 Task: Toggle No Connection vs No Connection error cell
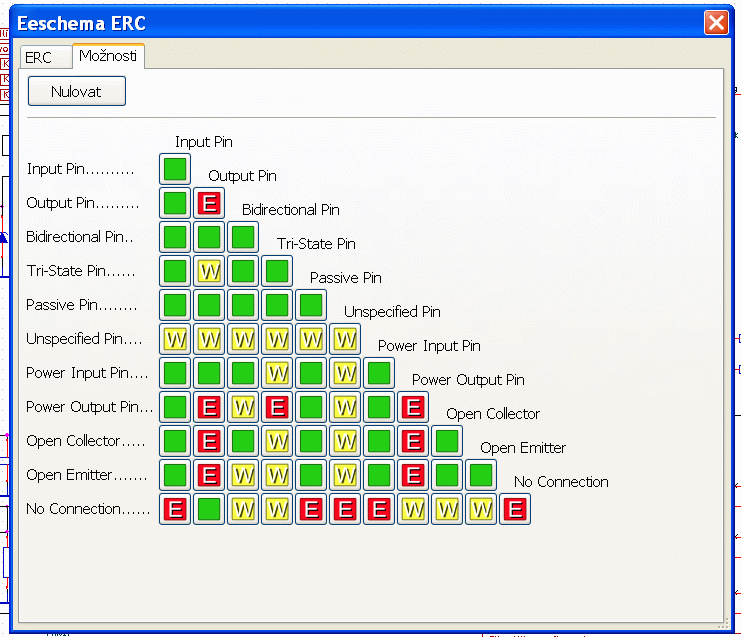pos(515,509)
